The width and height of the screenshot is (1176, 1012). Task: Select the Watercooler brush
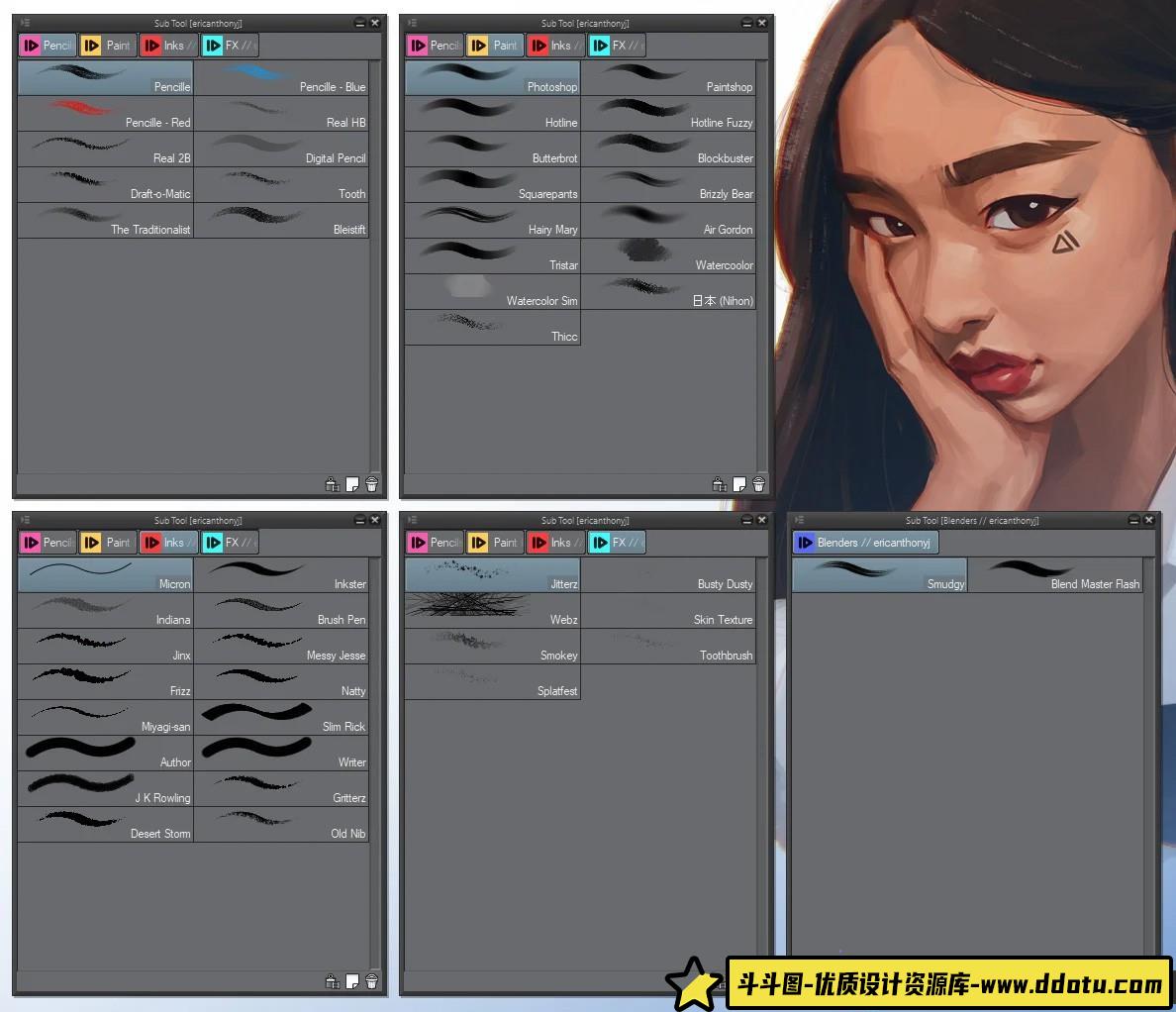tap(669, 257)
